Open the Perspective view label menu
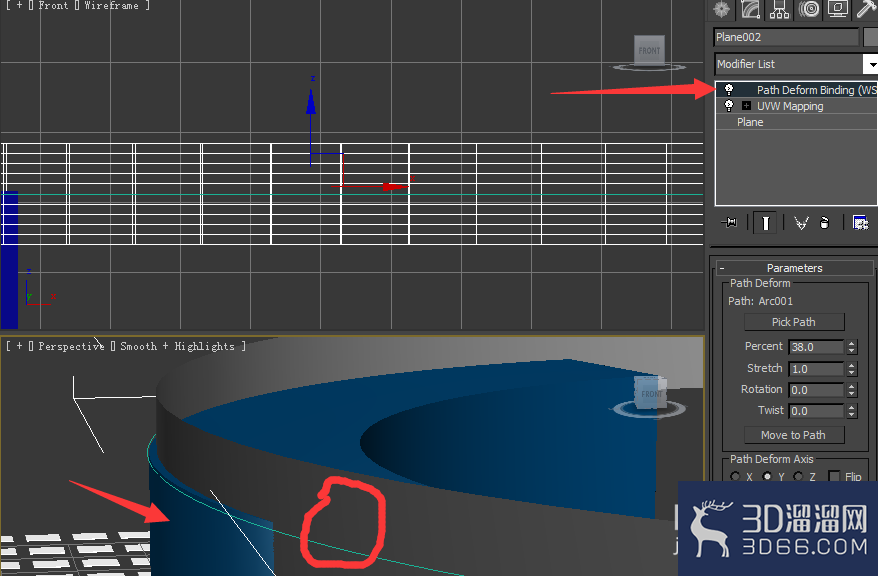The height and width of the screenshot is (576, 878). [71, 346]
